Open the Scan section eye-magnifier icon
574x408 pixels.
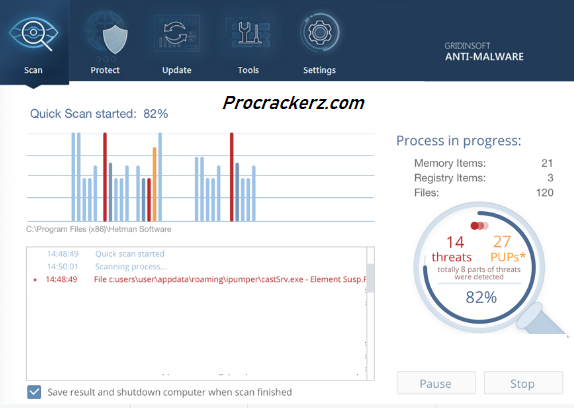tap(34, 34)
